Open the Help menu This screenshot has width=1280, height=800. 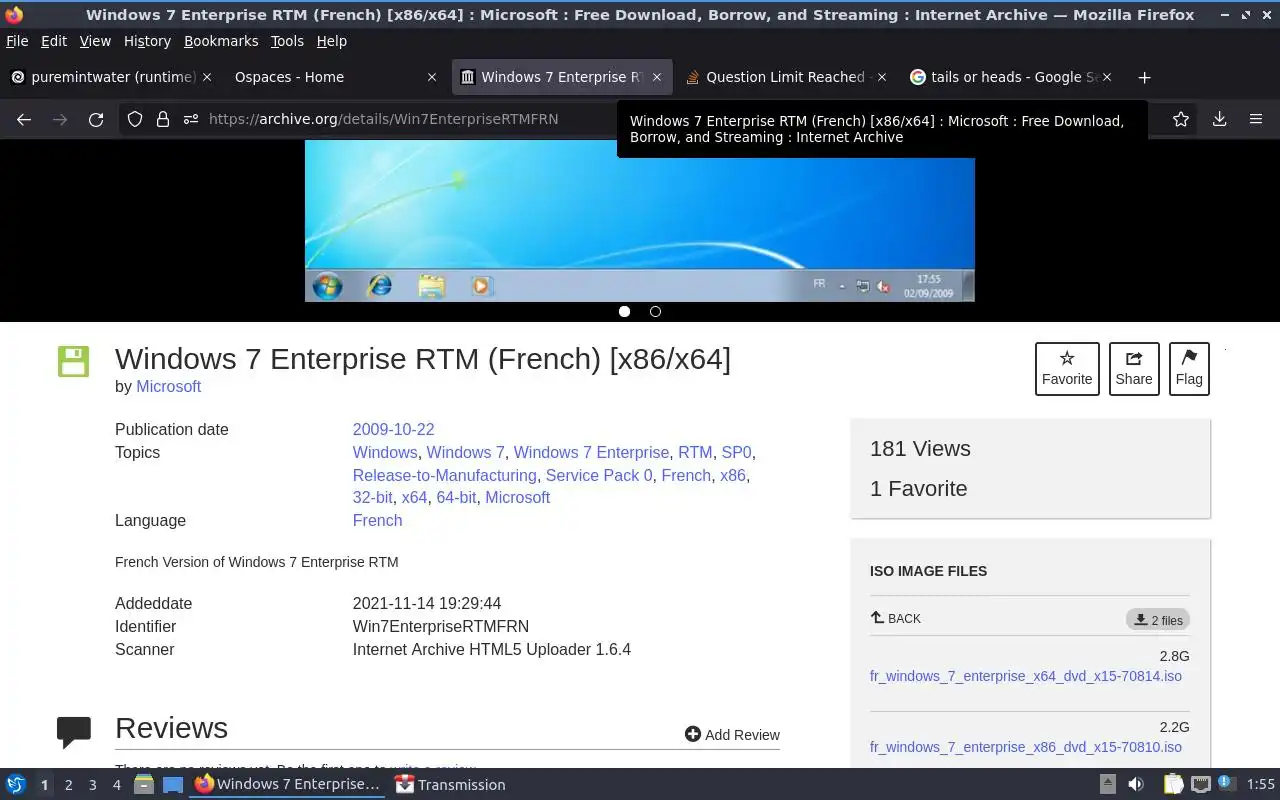click(x=332, y=41)
